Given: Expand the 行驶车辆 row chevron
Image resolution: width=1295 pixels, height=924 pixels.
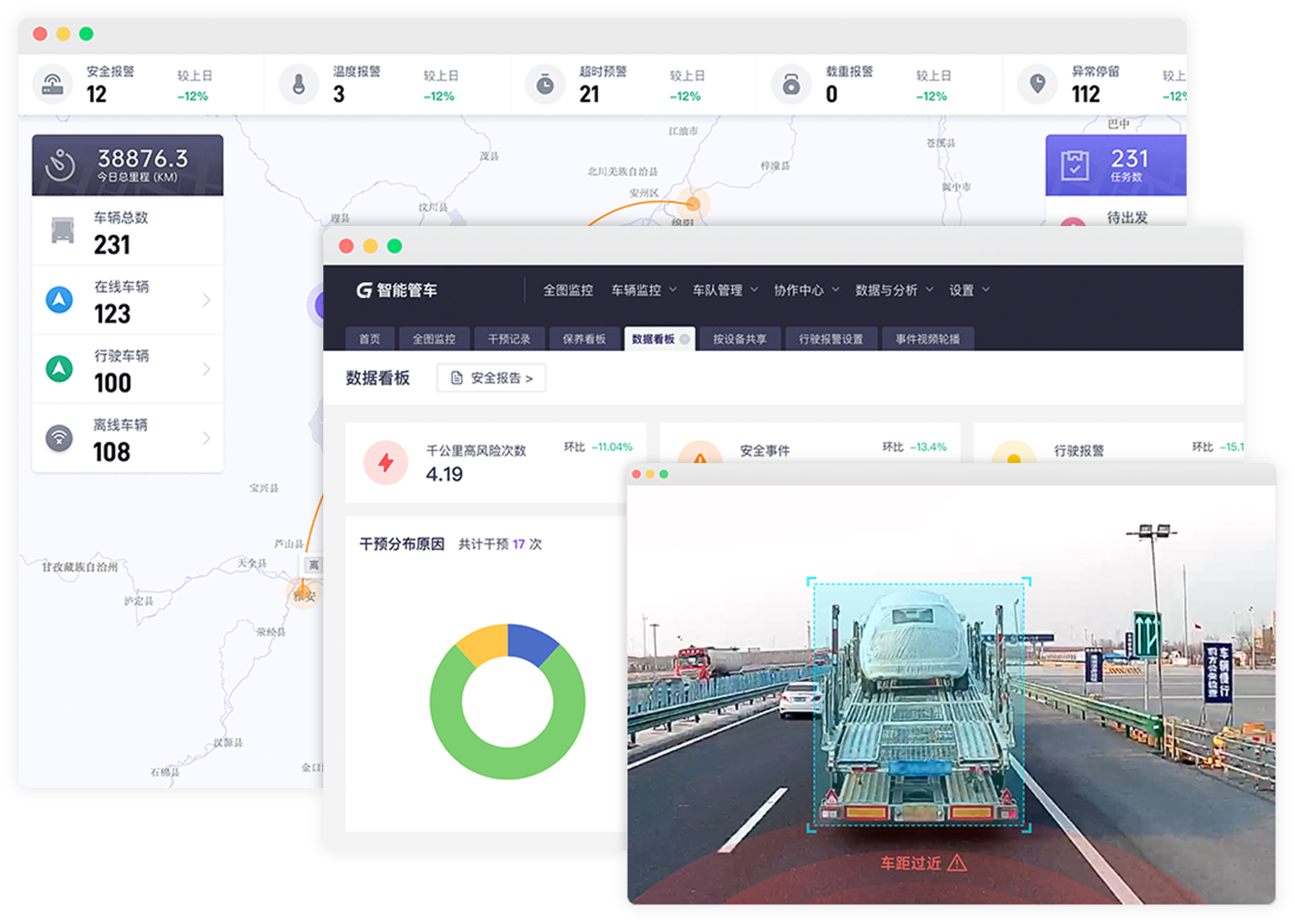Looking at the screenshot, I should 206,369.
